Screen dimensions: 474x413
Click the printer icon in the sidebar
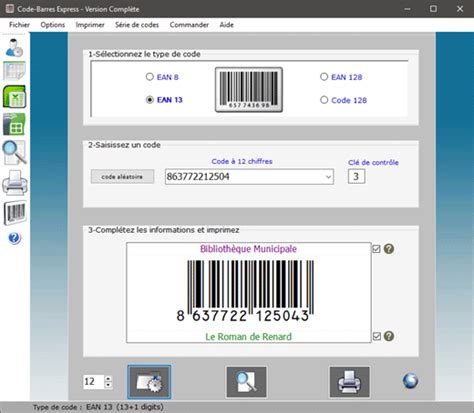point(15,183)
